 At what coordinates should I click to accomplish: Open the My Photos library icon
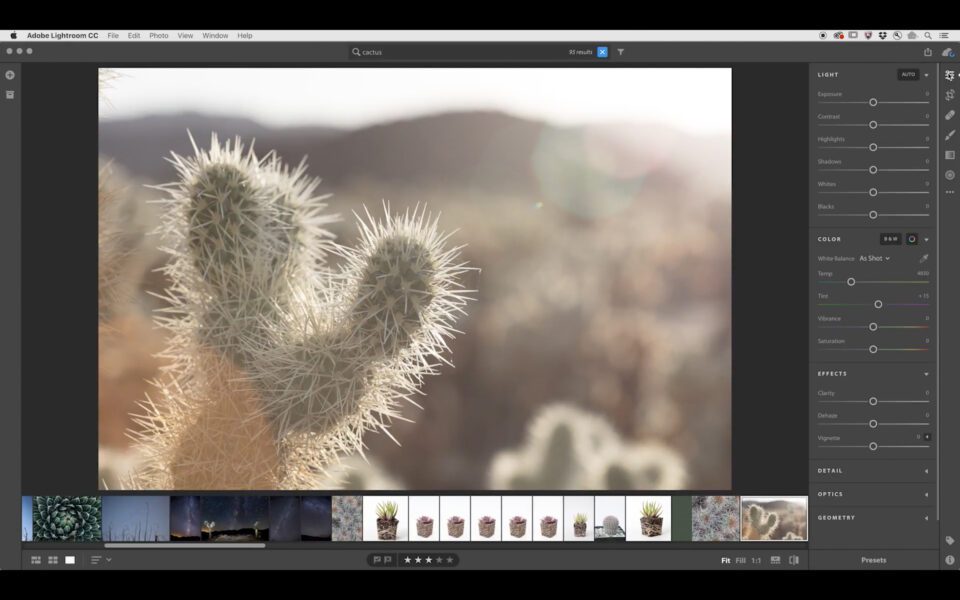[10, 95]
